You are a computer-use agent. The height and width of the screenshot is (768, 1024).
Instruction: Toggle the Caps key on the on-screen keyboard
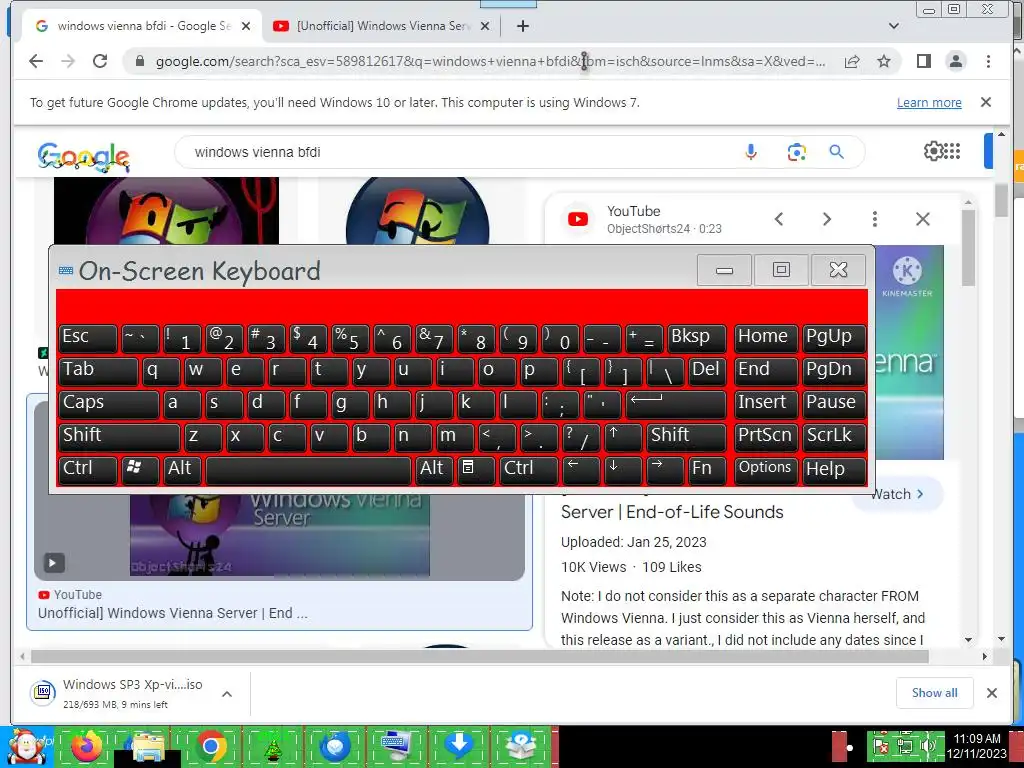pyautogui.click(x=108, y=404)
